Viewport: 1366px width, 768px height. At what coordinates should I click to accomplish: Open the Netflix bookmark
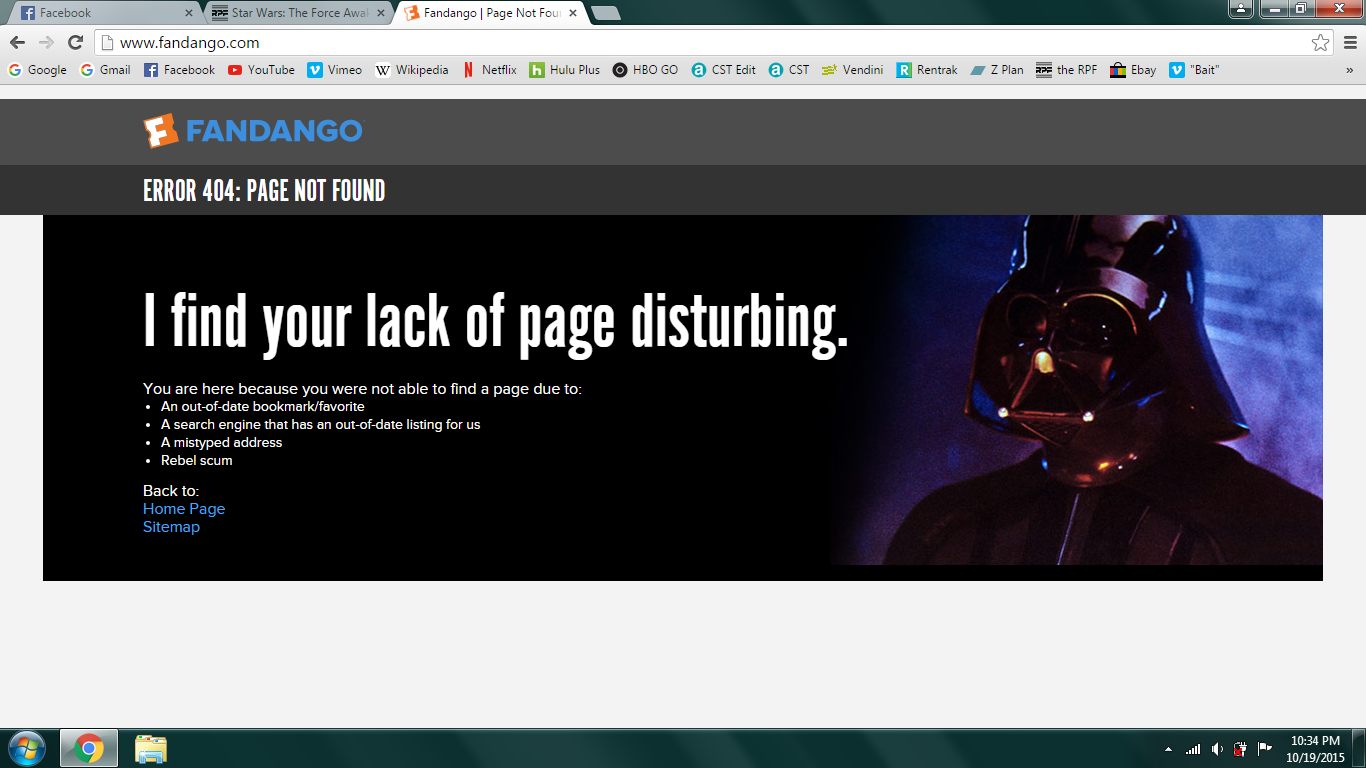(x=489, y=70)
